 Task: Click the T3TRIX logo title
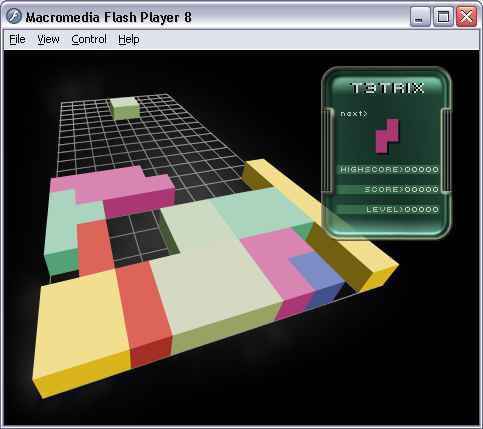[x=388, y=88]
